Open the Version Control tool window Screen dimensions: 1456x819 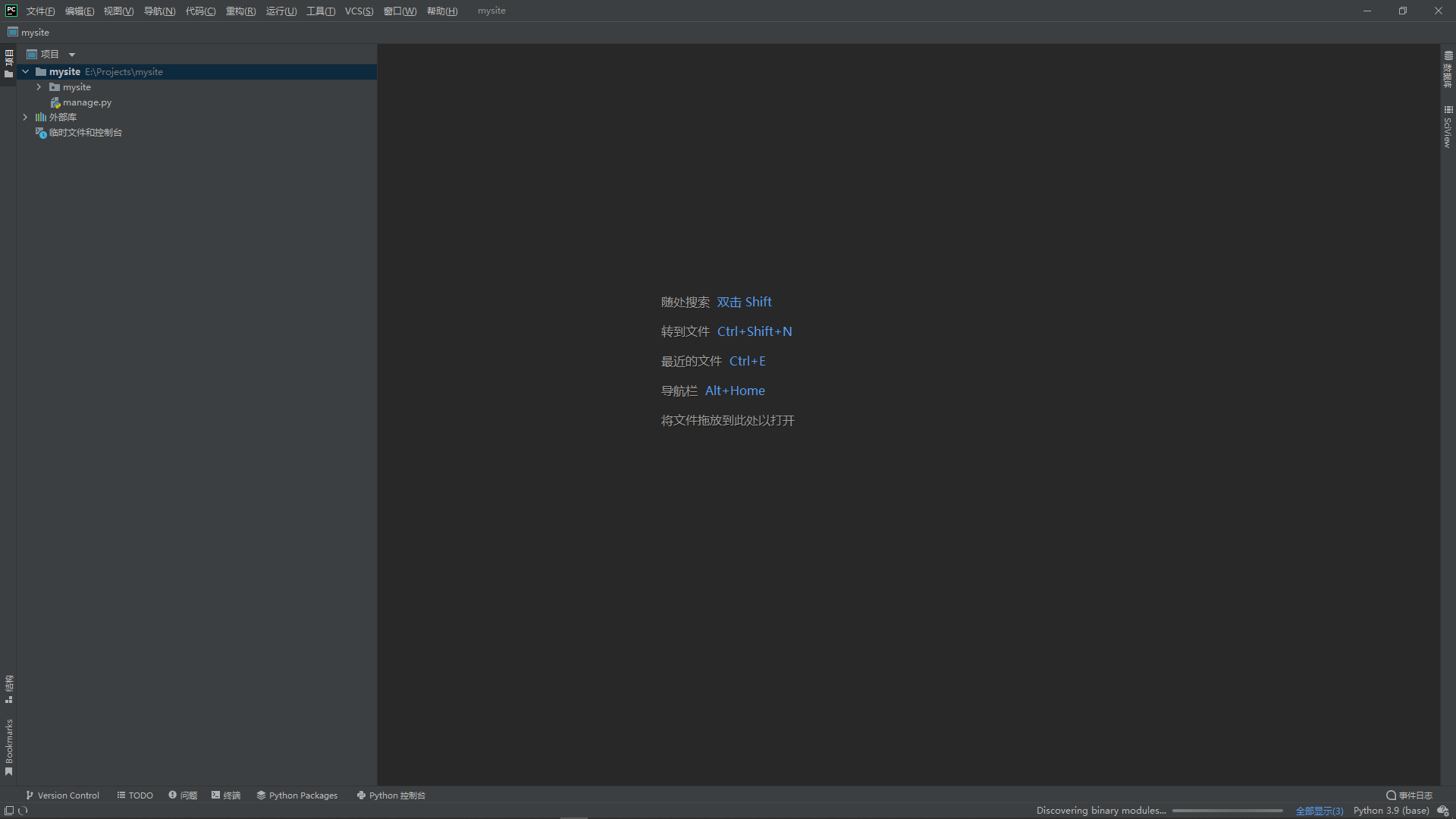pyautogui.click(x=62, y=795)
